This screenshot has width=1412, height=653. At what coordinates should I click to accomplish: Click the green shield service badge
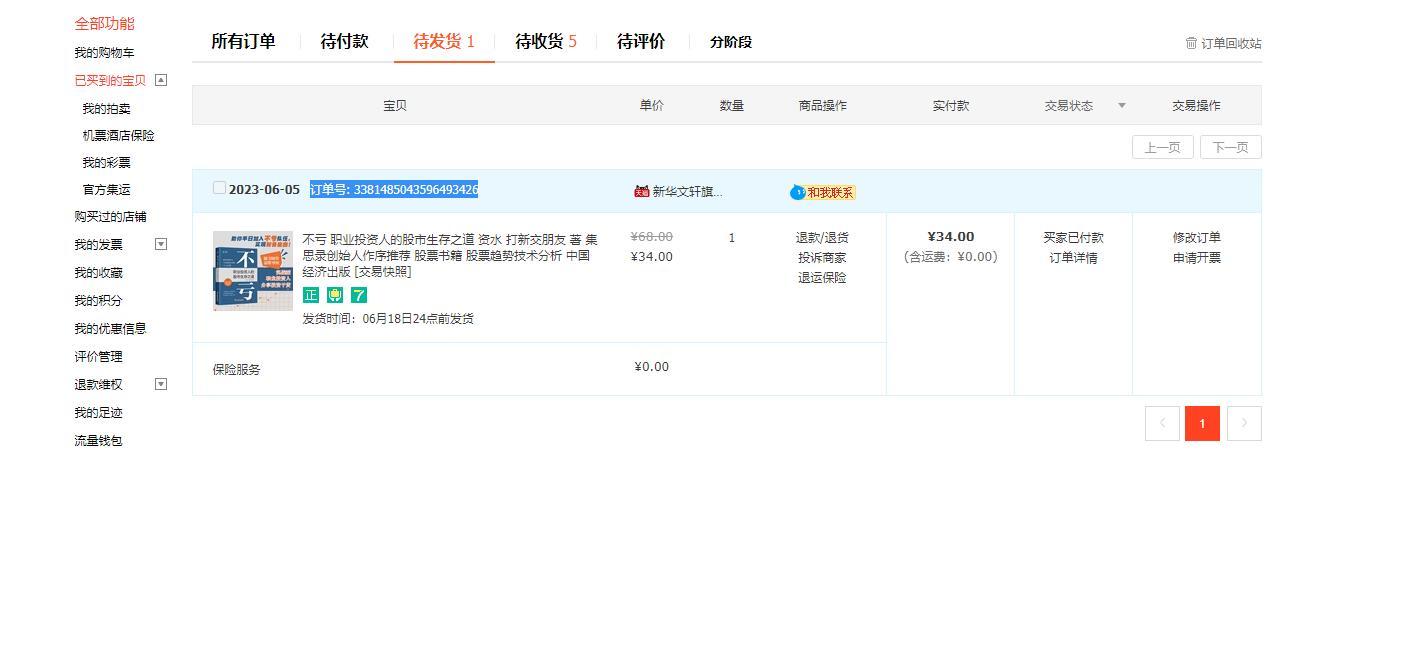pos(335,295)
